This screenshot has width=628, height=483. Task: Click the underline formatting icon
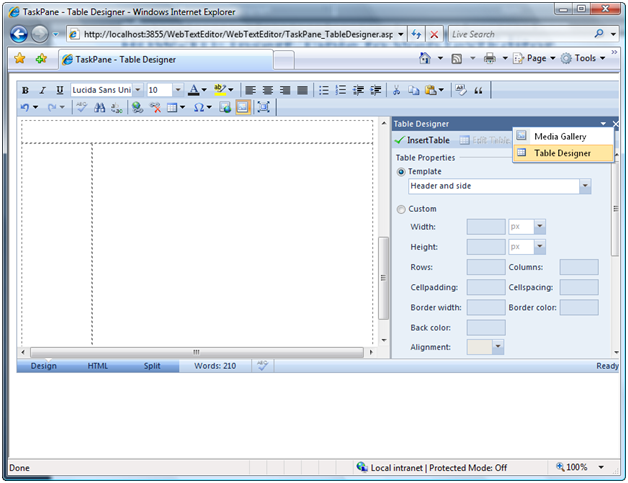click(x=60, y=90)
